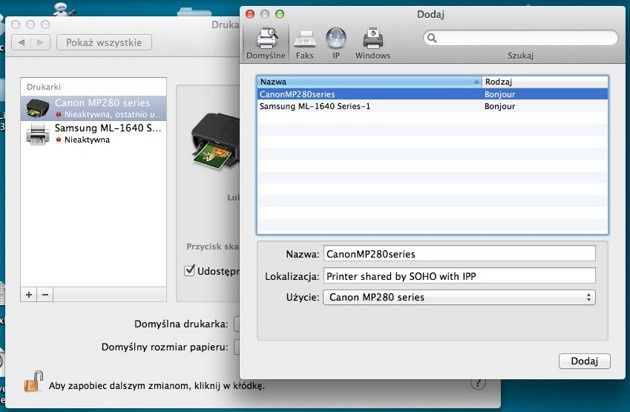The height and width of the screenshot is (412, 630).
Task: Sort list by the Nazwa column header
Action: (x=369, y=82)
